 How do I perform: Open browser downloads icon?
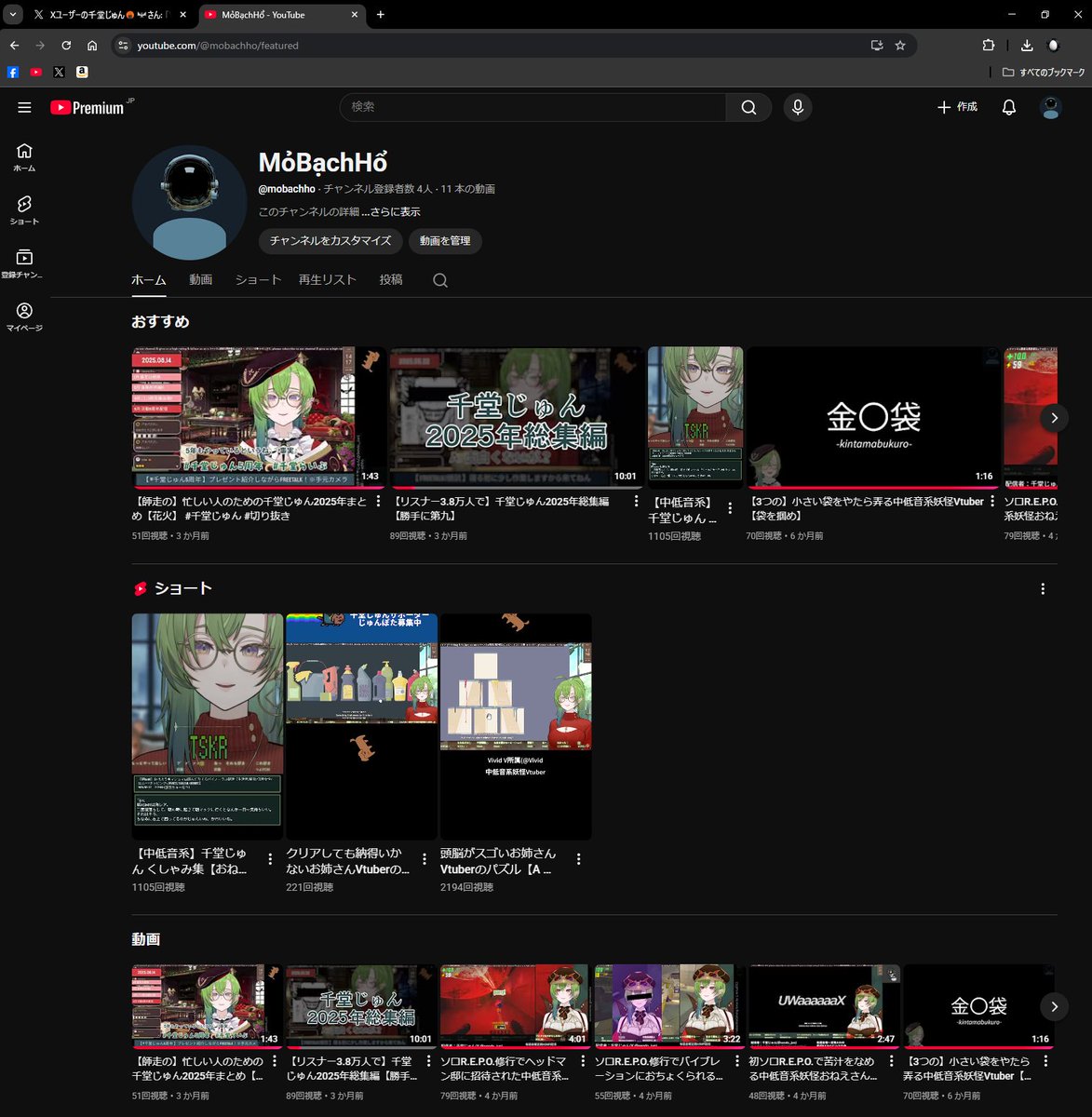1027,45
